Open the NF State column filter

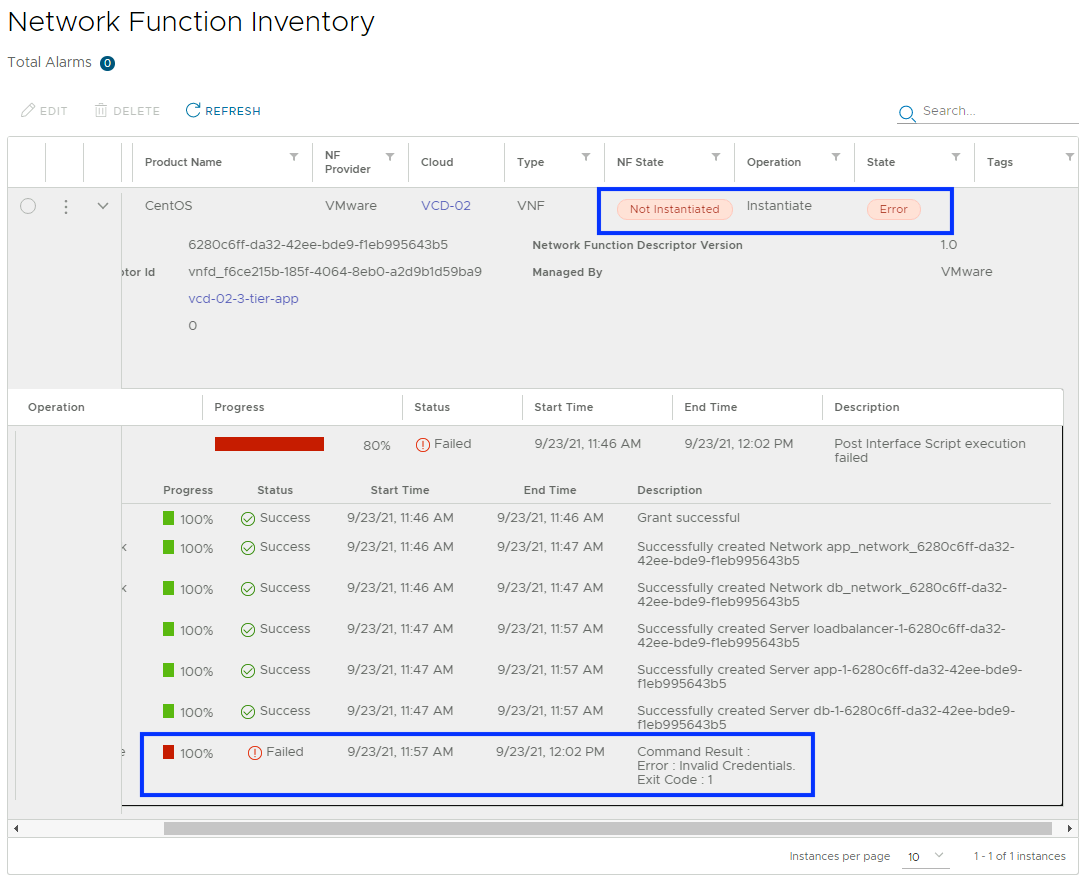(716, 157)
